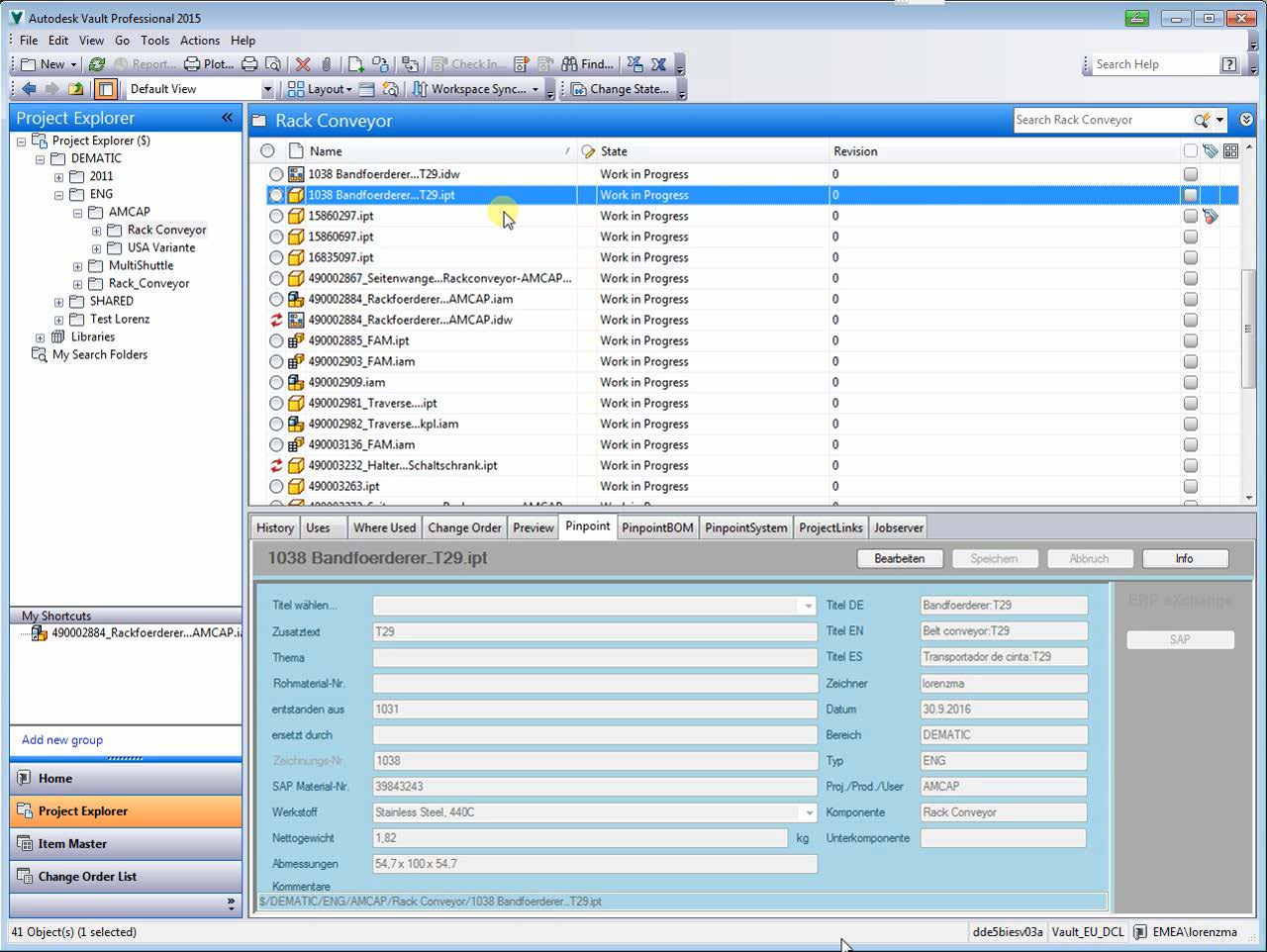Click the checkbox column header at right
Screen dimensions: 1267x952
tap(1190, 151)
